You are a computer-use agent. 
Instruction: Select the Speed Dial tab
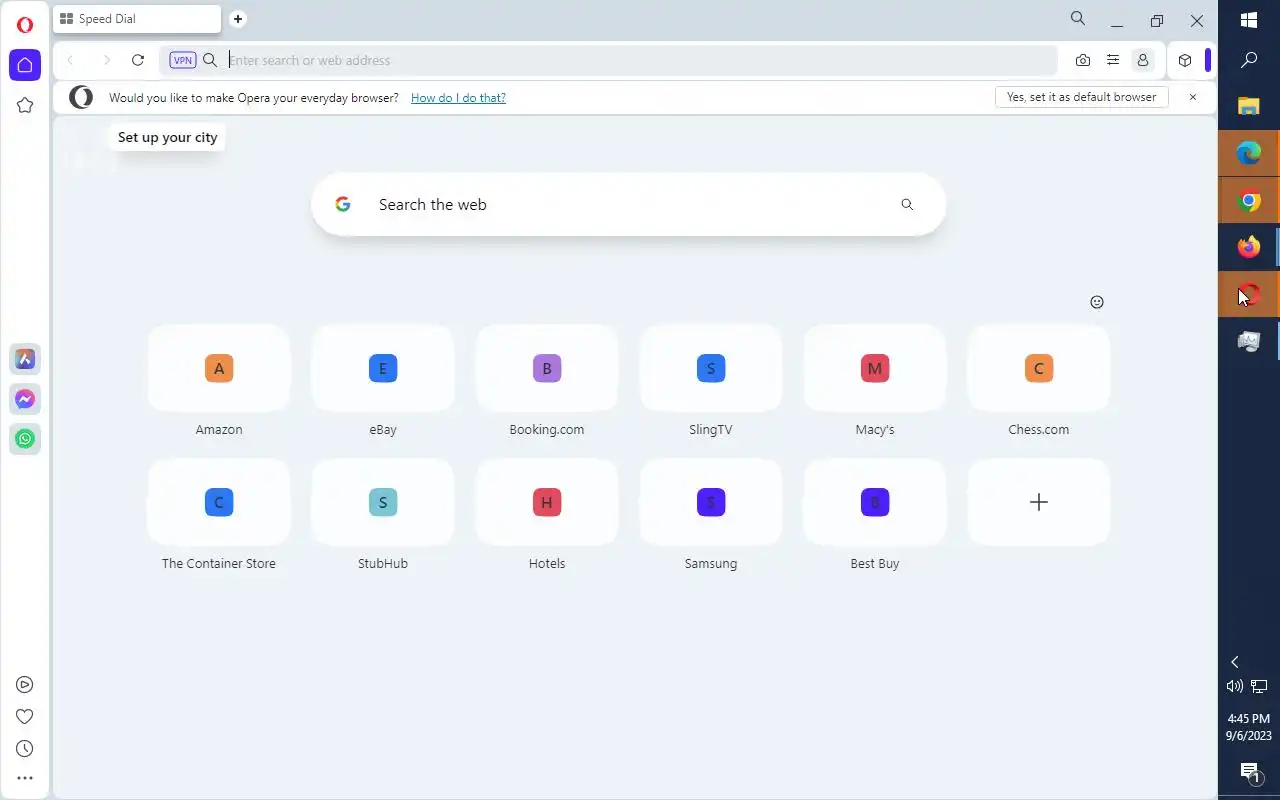click(x=137, y=19)
